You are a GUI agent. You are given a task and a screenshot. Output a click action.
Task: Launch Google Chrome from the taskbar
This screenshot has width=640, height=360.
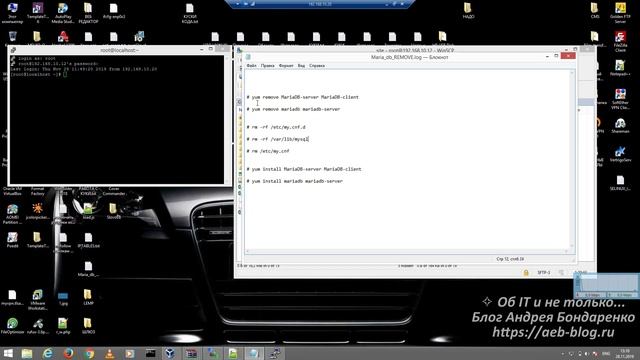click(x=89, y=353)
